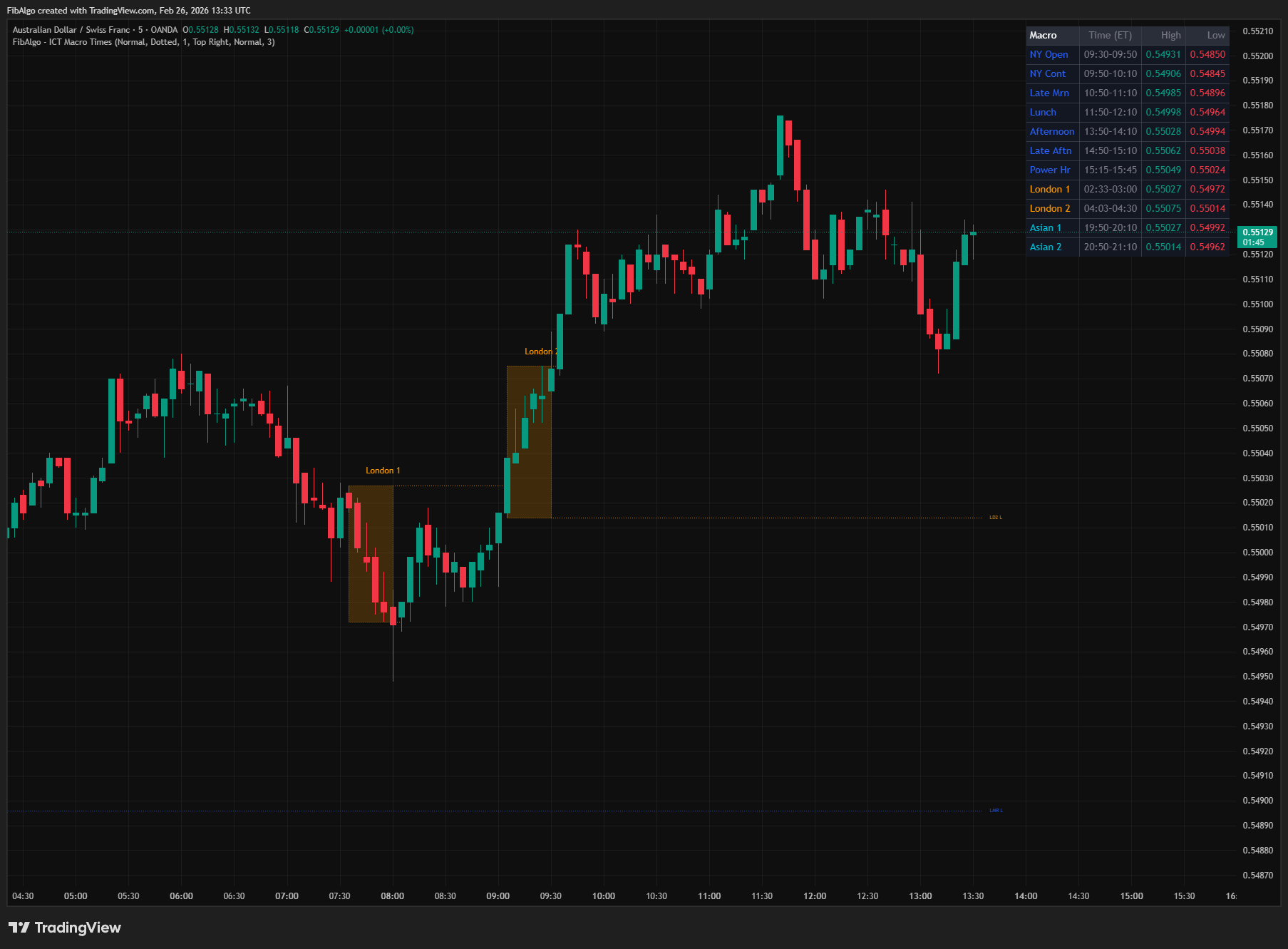
Task: Click the London 1 zone label on chart
Action: (x=383, y=470)
